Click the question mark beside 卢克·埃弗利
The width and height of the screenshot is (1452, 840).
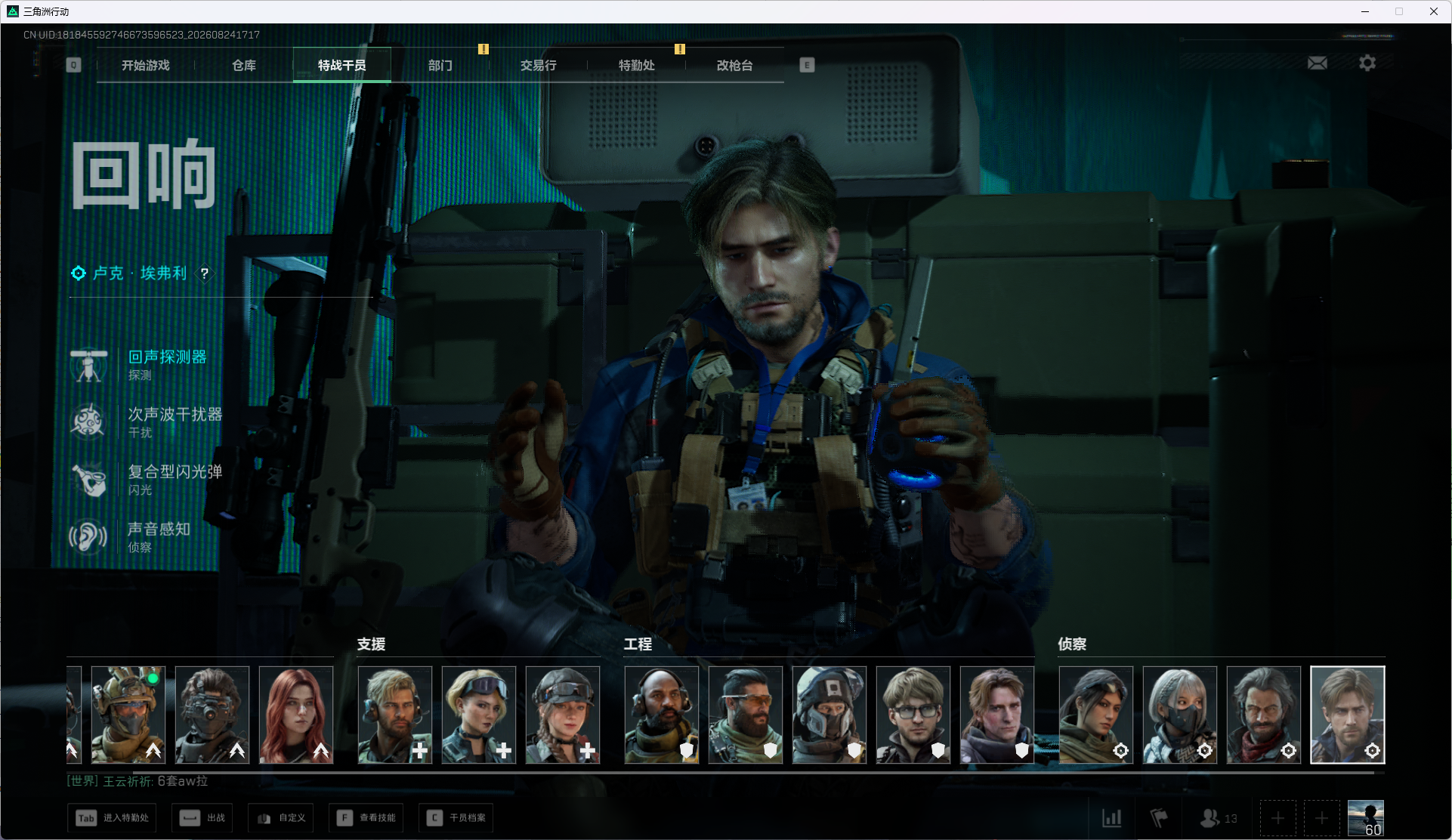(x=204, y=273)
